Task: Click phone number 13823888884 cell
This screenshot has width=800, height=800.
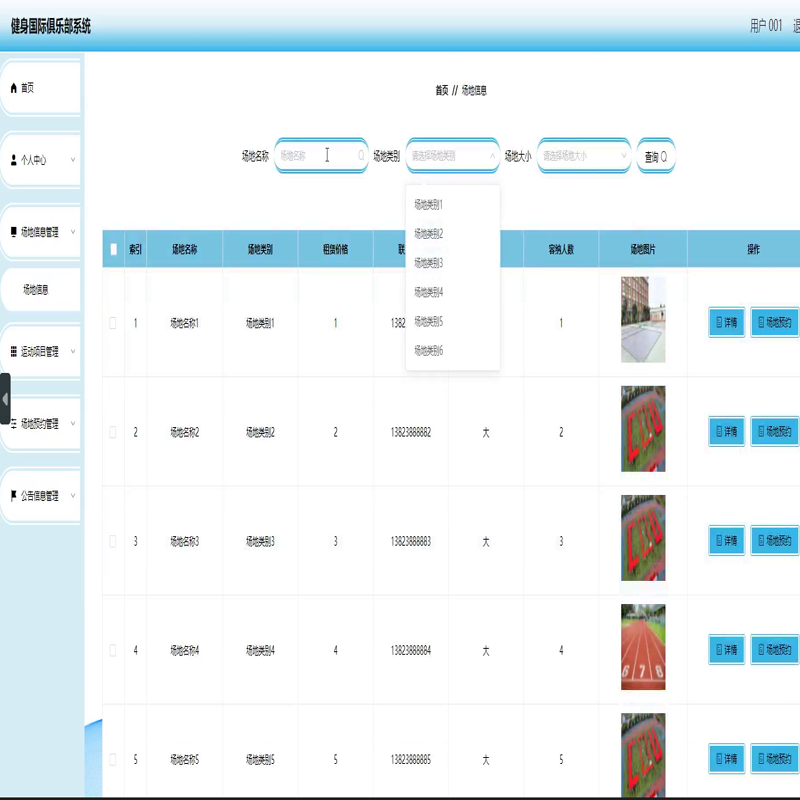Action: tap(411, 651)
